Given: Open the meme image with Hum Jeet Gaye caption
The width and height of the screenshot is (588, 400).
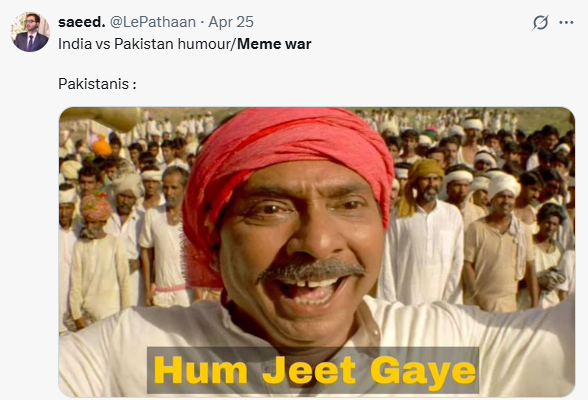Looking at the screenshot, I should pyautogui.click(x=317, y=252).
